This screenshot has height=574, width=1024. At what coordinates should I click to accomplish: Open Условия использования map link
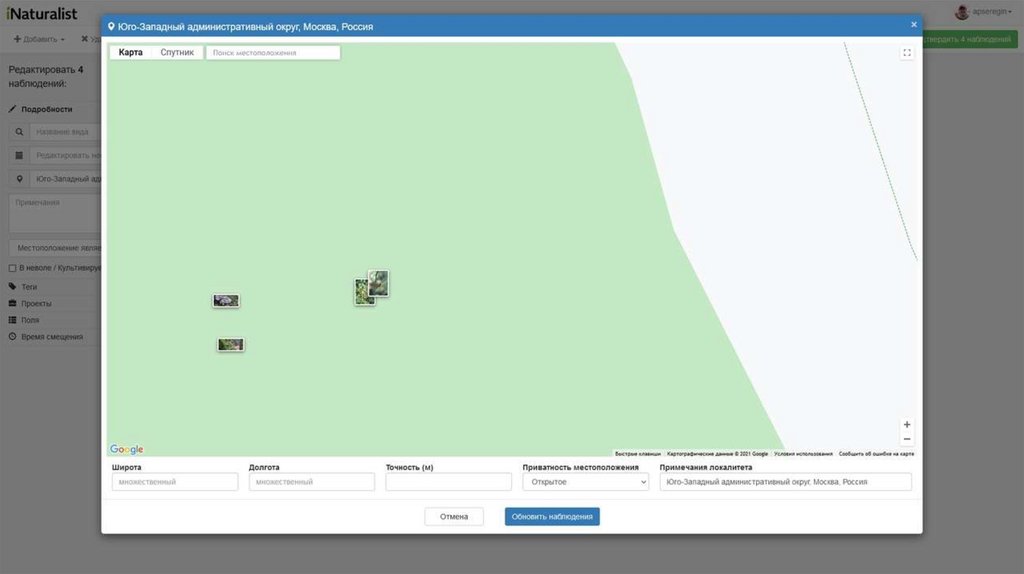(803, 454)
